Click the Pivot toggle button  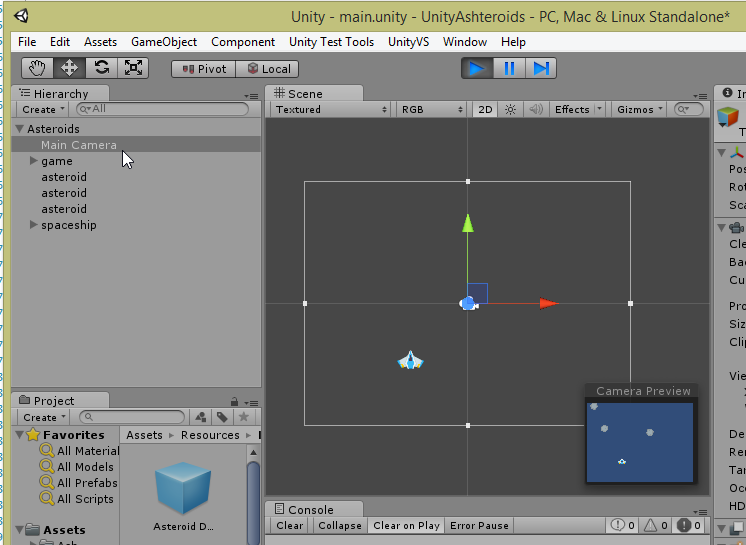pos(203,69)
